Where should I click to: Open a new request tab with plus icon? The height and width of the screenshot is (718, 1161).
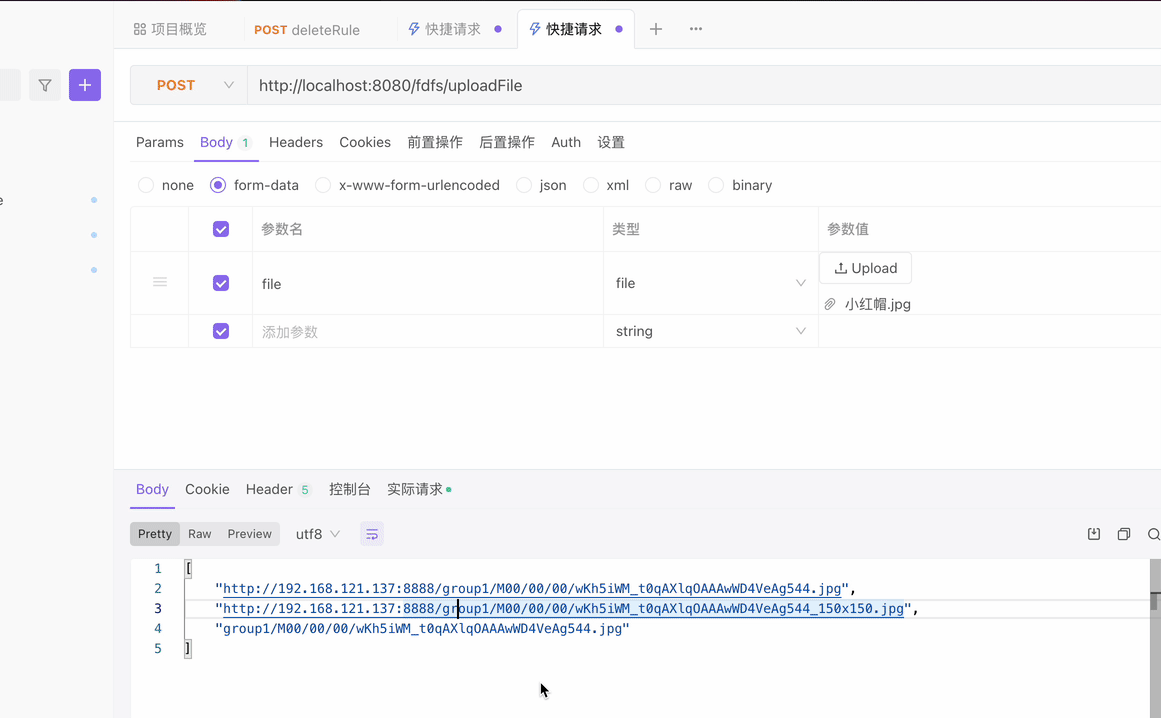click(x=655, y=29)
